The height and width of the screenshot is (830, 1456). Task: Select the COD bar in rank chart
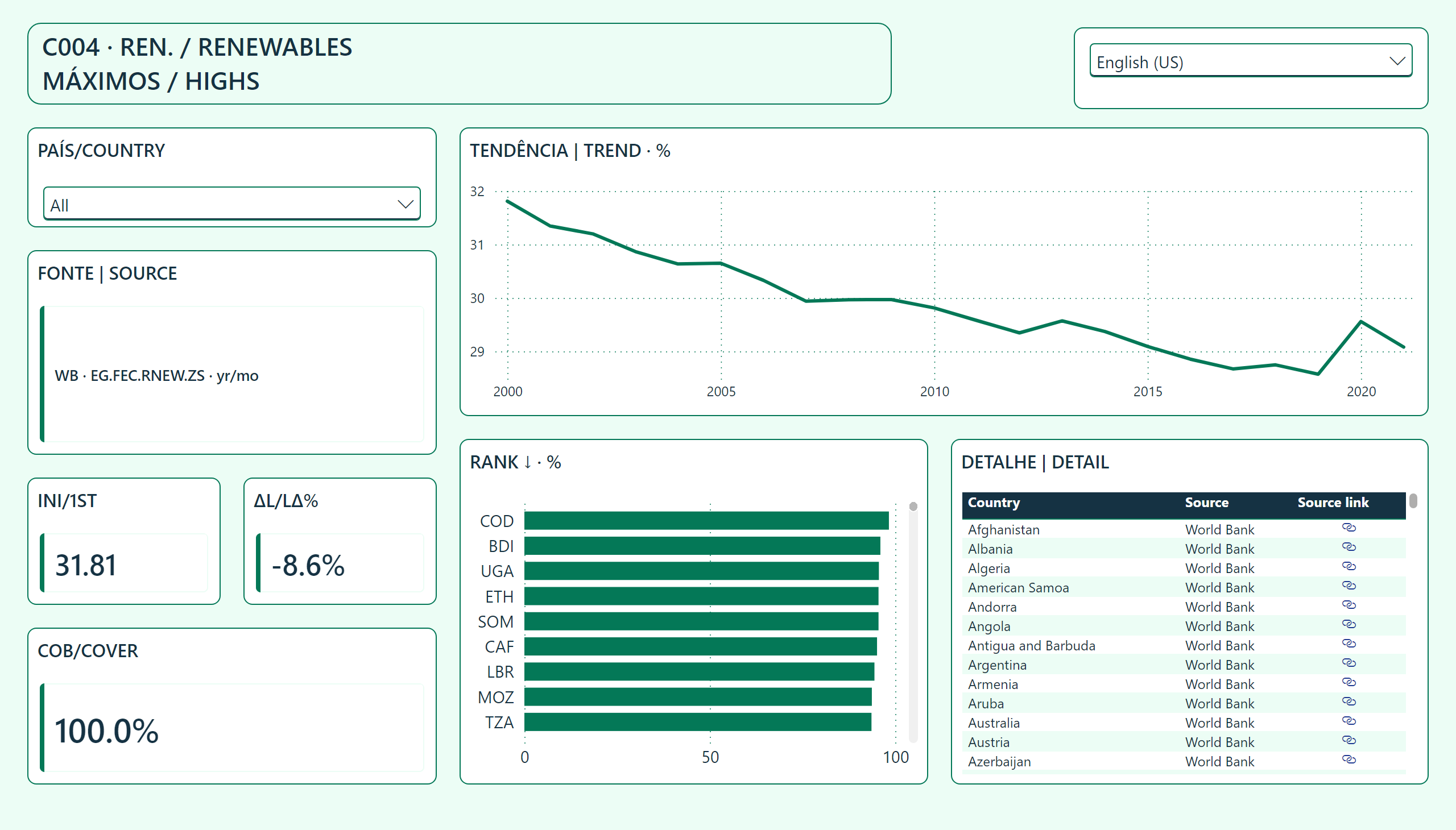click(706, 521)
